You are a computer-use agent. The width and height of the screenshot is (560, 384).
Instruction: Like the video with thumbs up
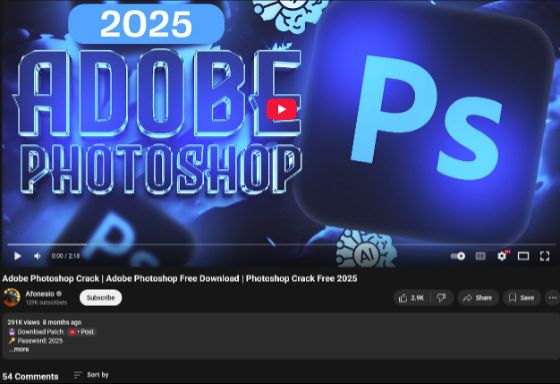tap(411, 298)
